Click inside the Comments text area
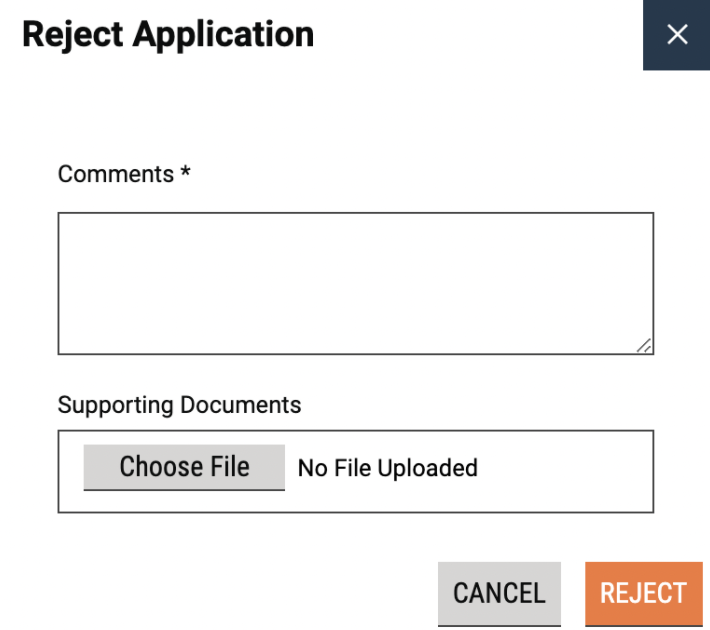 [x=355, y=283]
